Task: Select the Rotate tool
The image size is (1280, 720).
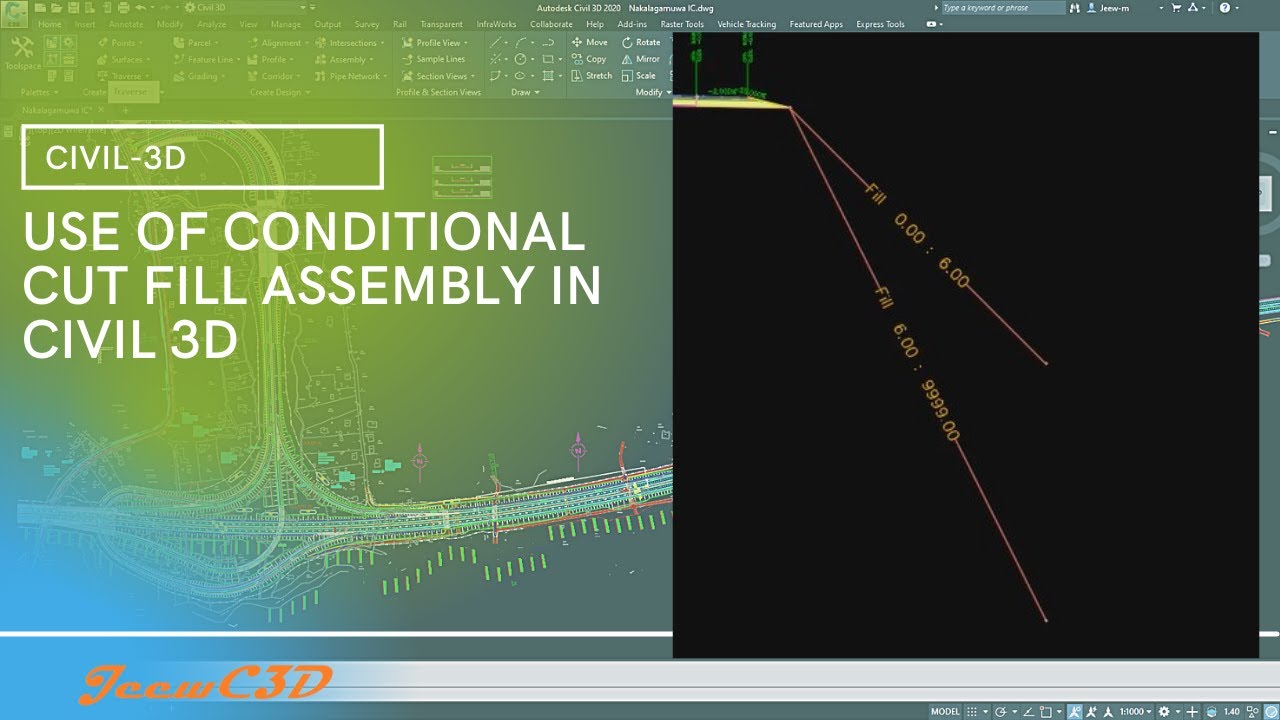Action: [641, 43]
